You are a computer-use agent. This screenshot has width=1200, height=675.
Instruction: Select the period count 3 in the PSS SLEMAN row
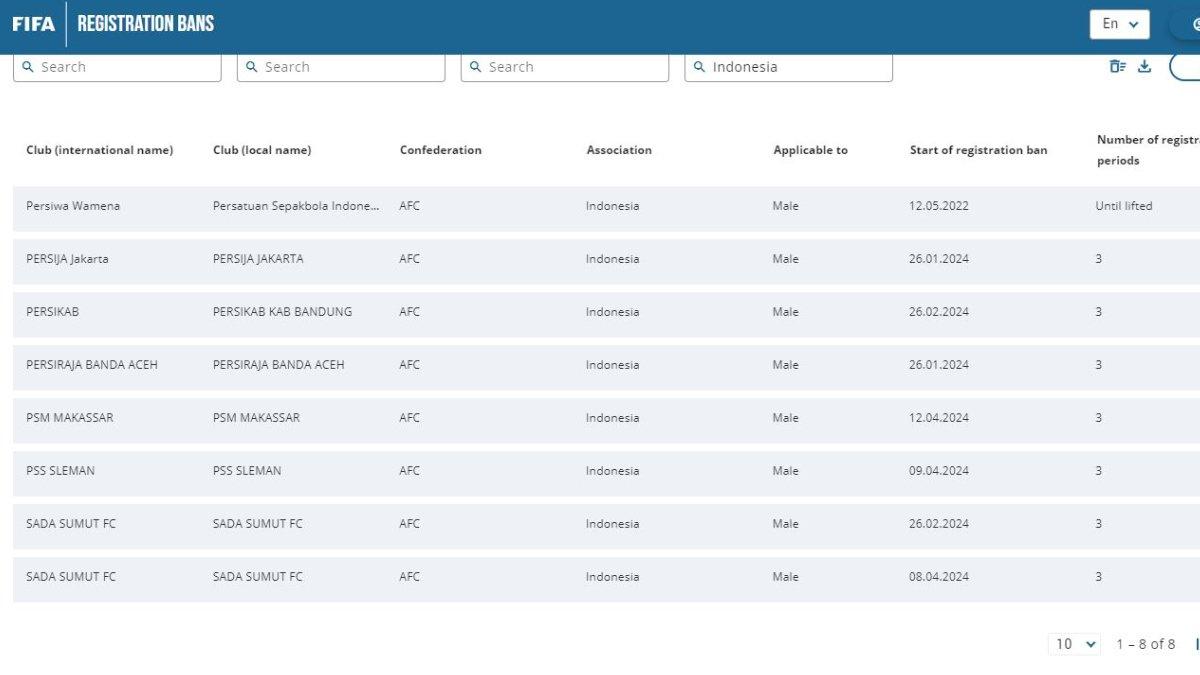1099,471
